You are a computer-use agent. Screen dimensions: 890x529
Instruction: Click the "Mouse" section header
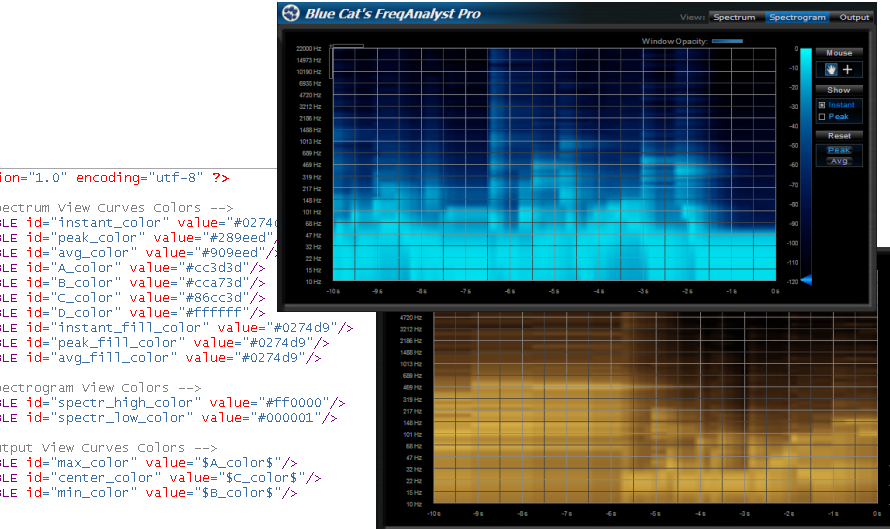click(839, 53)
